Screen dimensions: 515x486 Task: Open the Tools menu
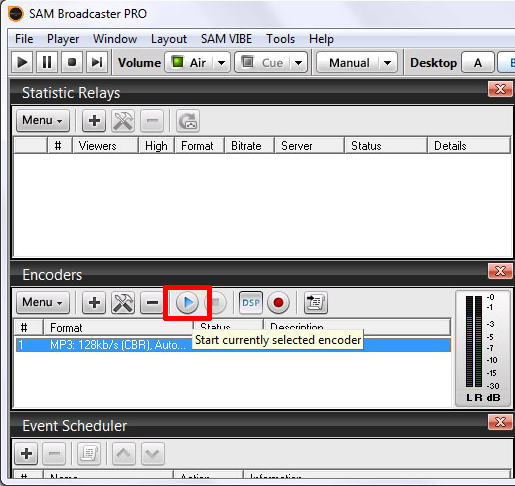pos(280,39)
